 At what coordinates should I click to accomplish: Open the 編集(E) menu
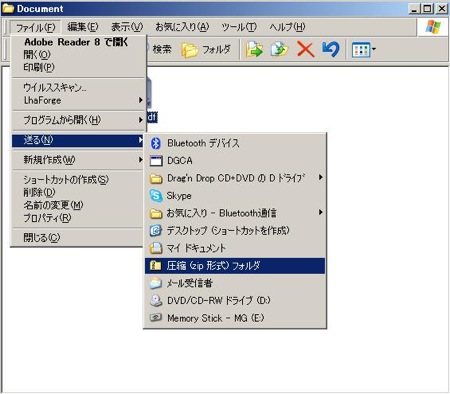[x=83, y=27]
